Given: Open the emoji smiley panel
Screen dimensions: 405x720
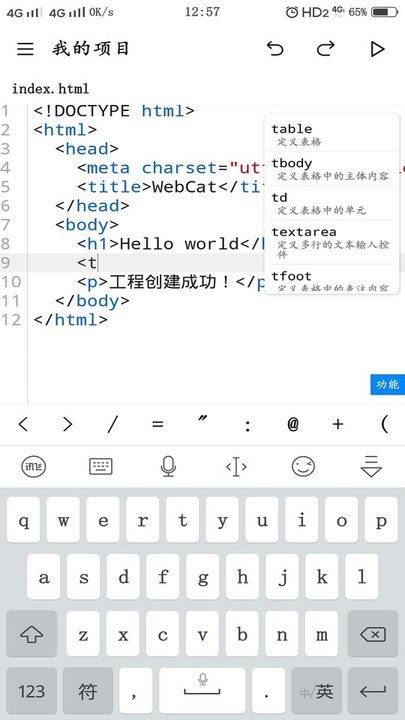Looking at the screenshot, I should [x=304, y=467].
